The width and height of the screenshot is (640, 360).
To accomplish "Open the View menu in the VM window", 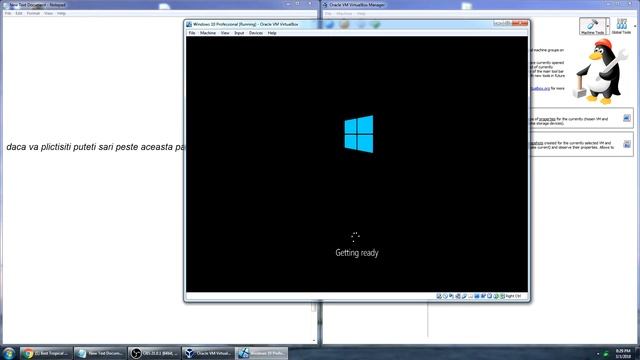I will coord(225,33).
